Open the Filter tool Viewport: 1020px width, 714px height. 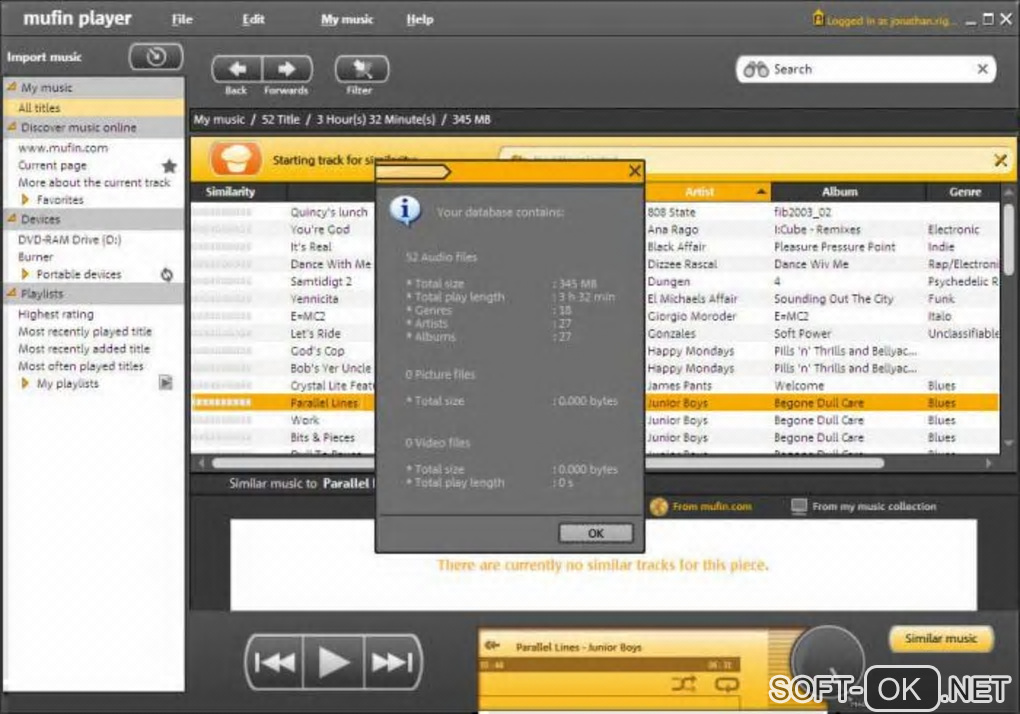(x=362, y=69)
